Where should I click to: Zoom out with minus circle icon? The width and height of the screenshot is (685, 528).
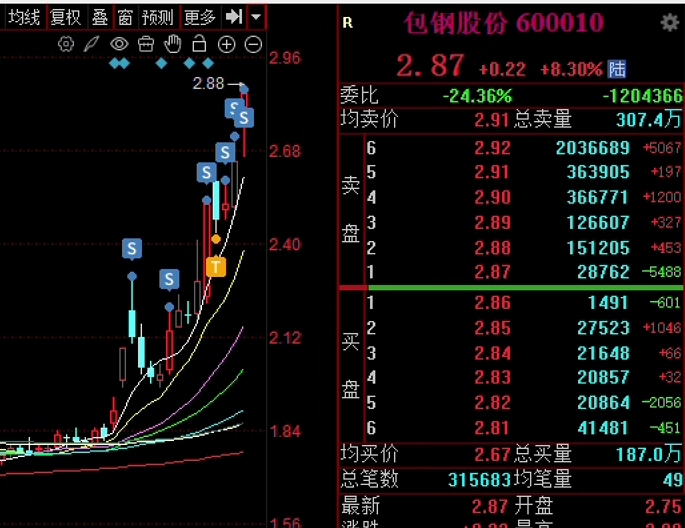click(253, 45)
